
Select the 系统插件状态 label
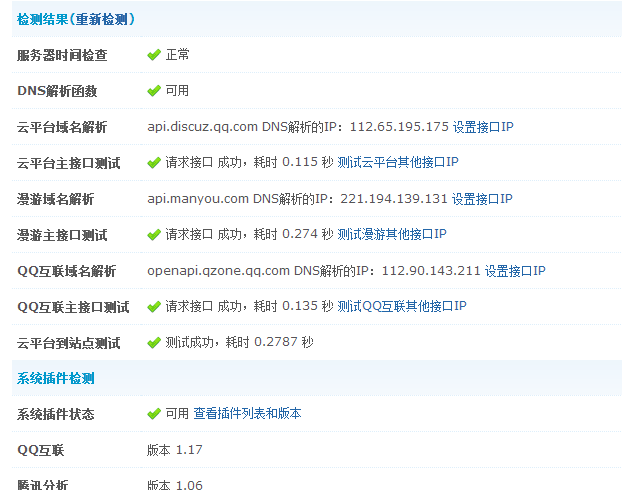point(56,415)
